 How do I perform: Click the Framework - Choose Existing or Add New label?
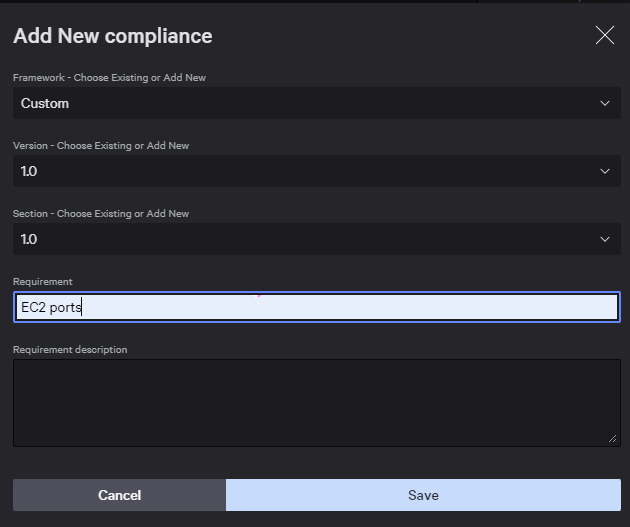click(x=109, y=78)
